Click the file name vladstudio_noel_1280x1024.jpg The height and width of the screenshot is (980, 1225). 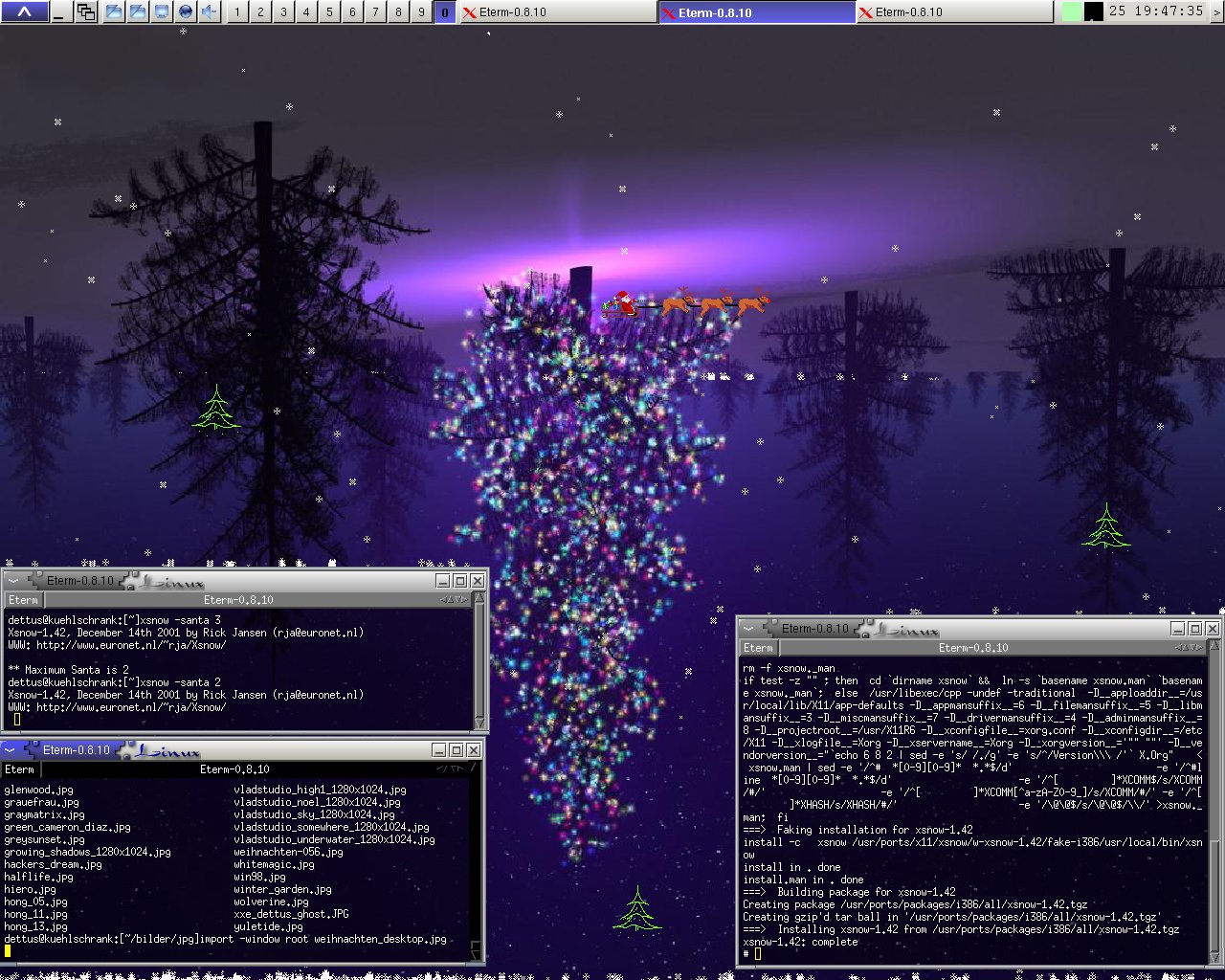(x=317, y=802)
